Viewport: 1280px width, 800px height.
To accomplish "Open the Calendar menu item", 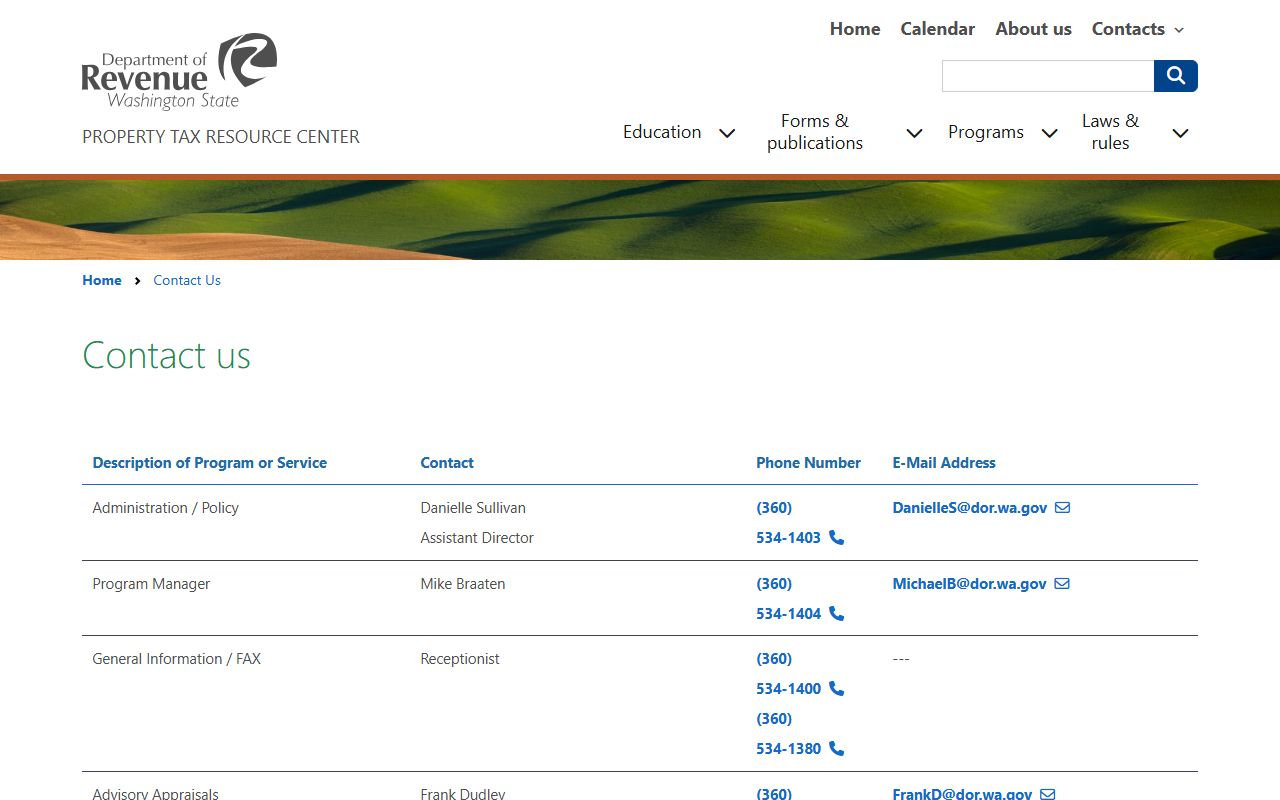I will [x=937, y=29].
